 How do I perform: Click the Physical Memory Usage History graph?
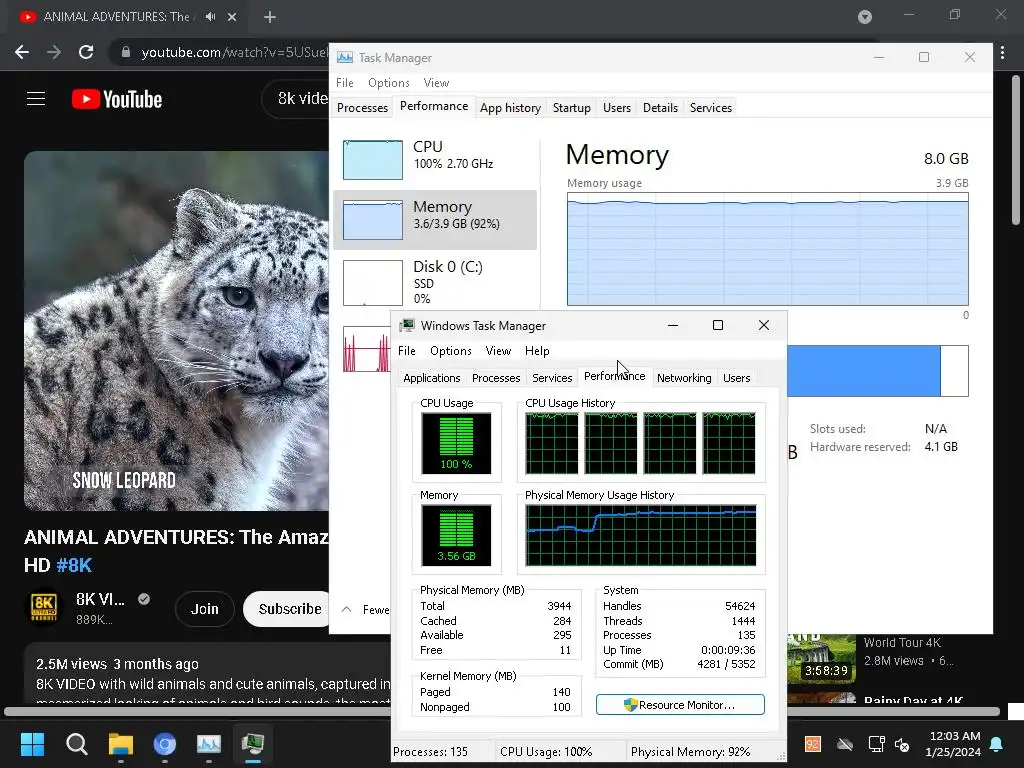[641, 535]
